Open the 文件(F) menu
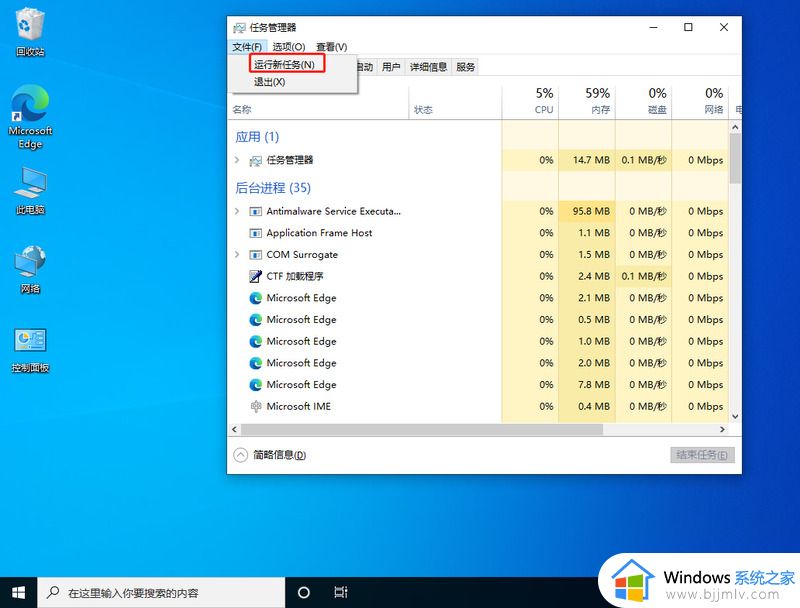 click(x=247, y=47)
